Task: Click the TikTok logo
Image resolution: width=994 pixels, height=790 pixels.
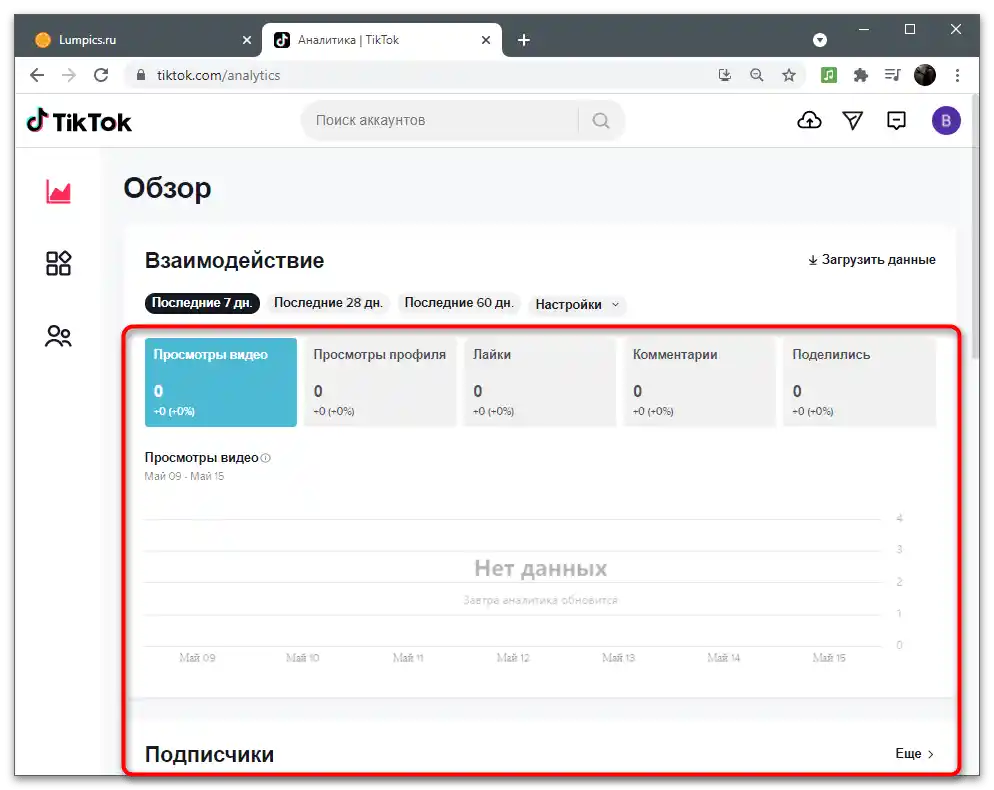Action: 79,121
